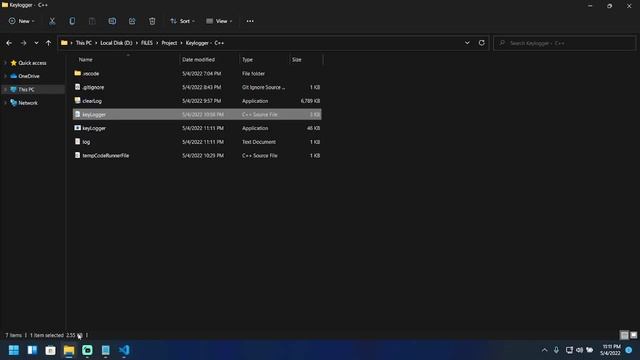Click the .vscode folder icon
The height and width of the screenshot is (360, 640).
[x=78, y=73]
